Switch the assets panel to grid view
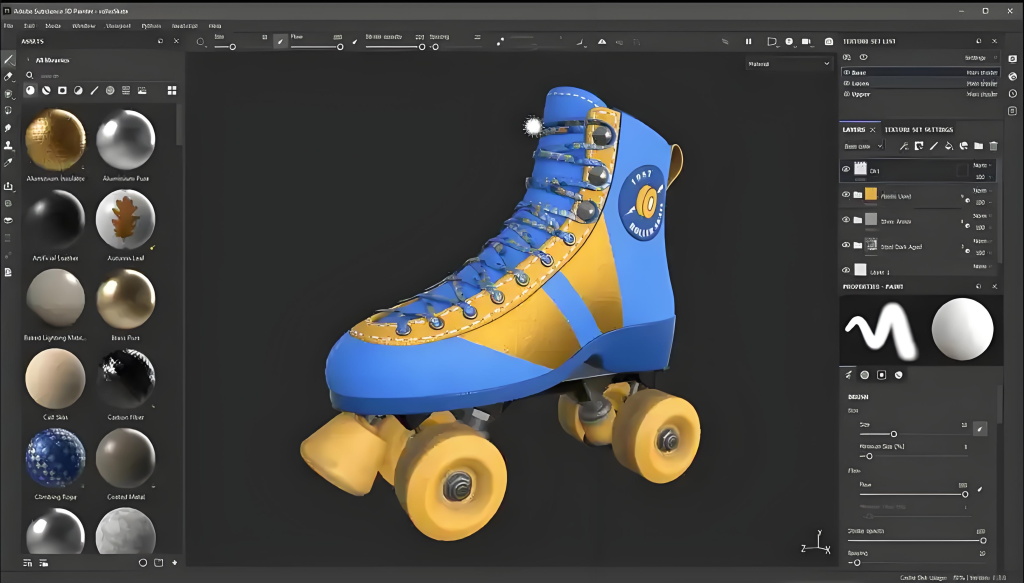 point(172,91)
